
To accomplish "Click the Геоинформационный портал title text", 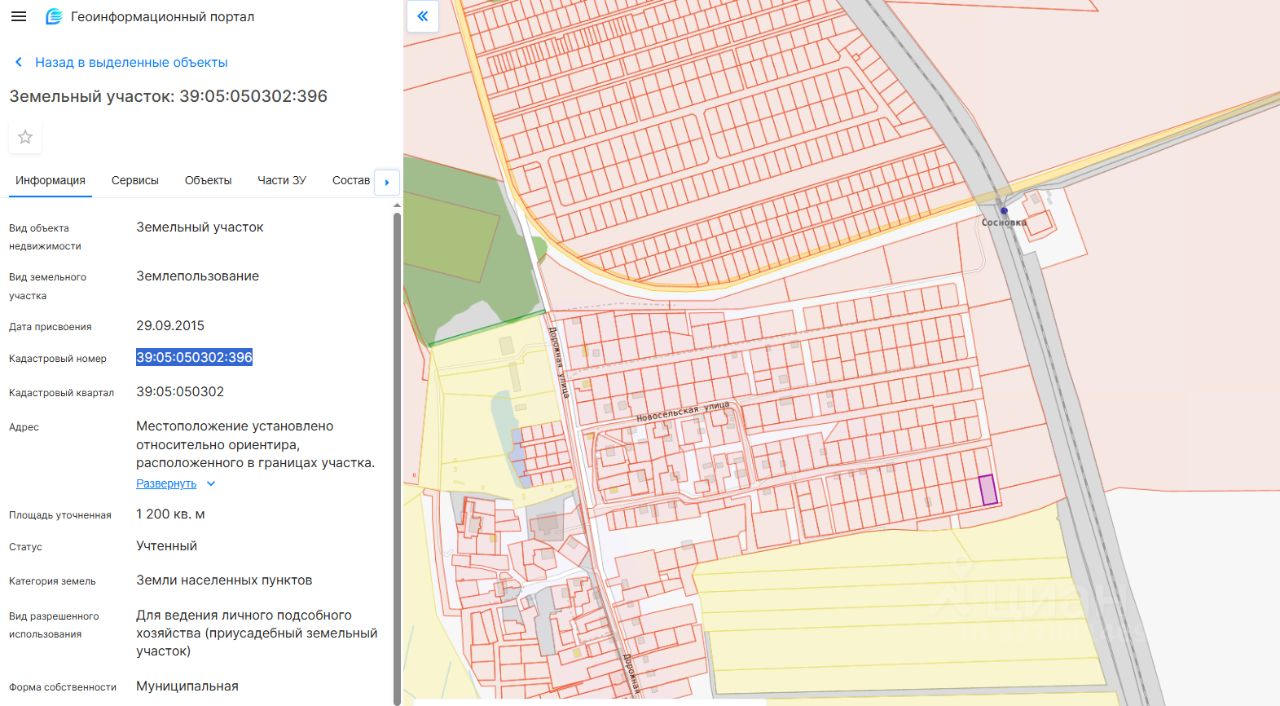I will (x=162, y=17).
